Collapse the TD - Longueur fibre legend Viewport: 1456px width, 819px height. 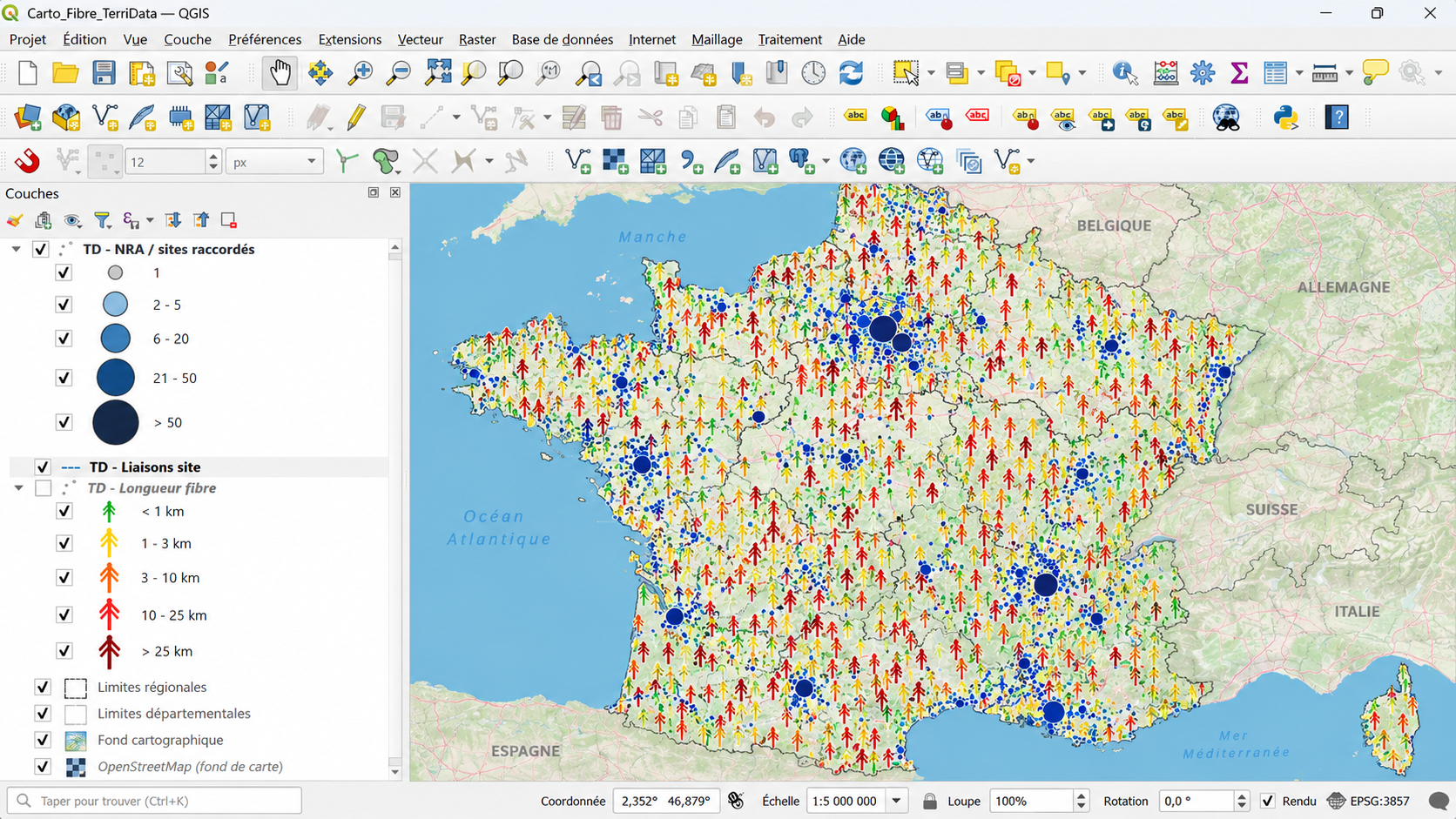pyautogui.click(x=18, y=488)
